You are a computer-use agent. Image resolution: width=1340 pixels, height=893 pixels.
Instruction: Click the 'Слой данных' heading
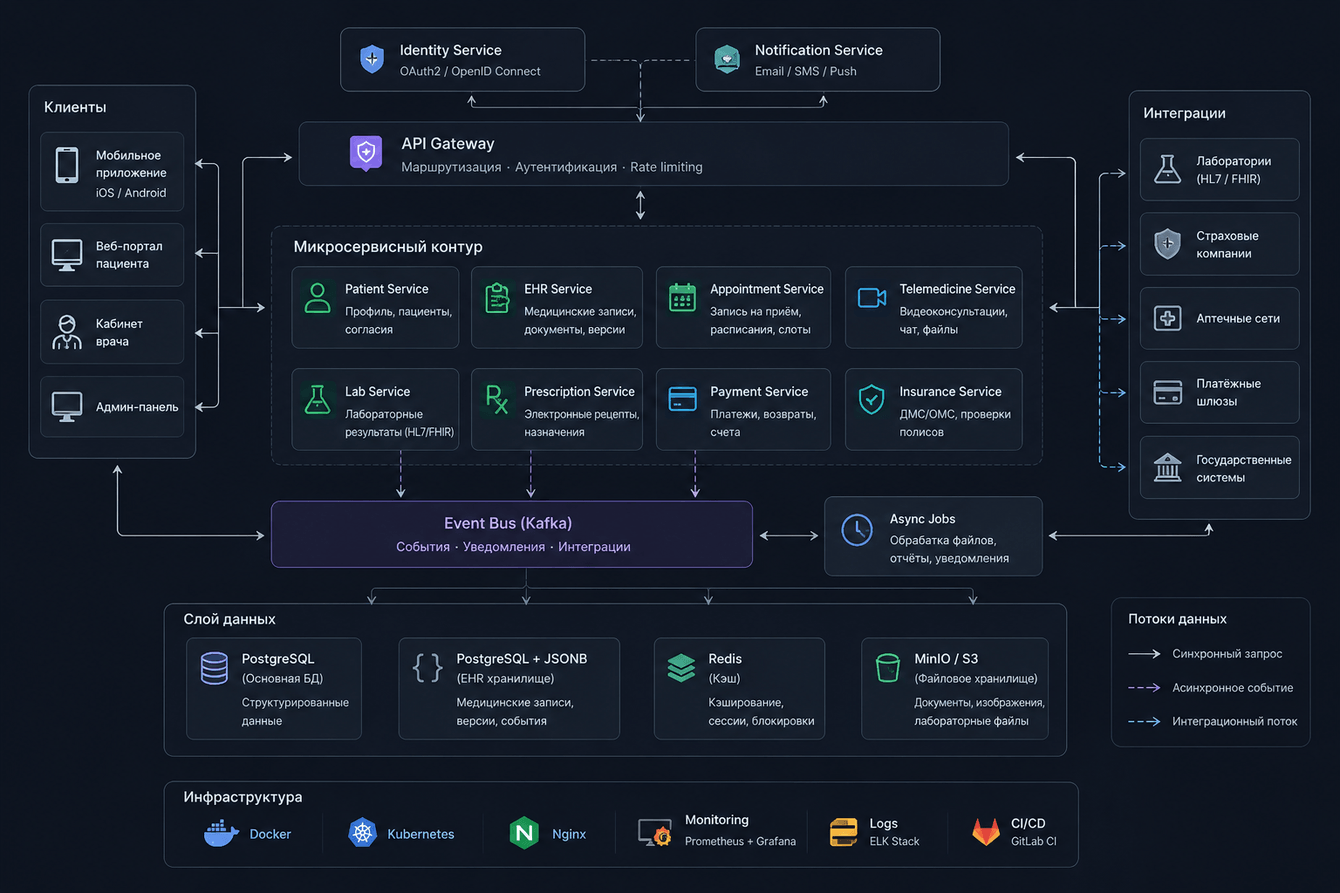(x=230, y=619)
